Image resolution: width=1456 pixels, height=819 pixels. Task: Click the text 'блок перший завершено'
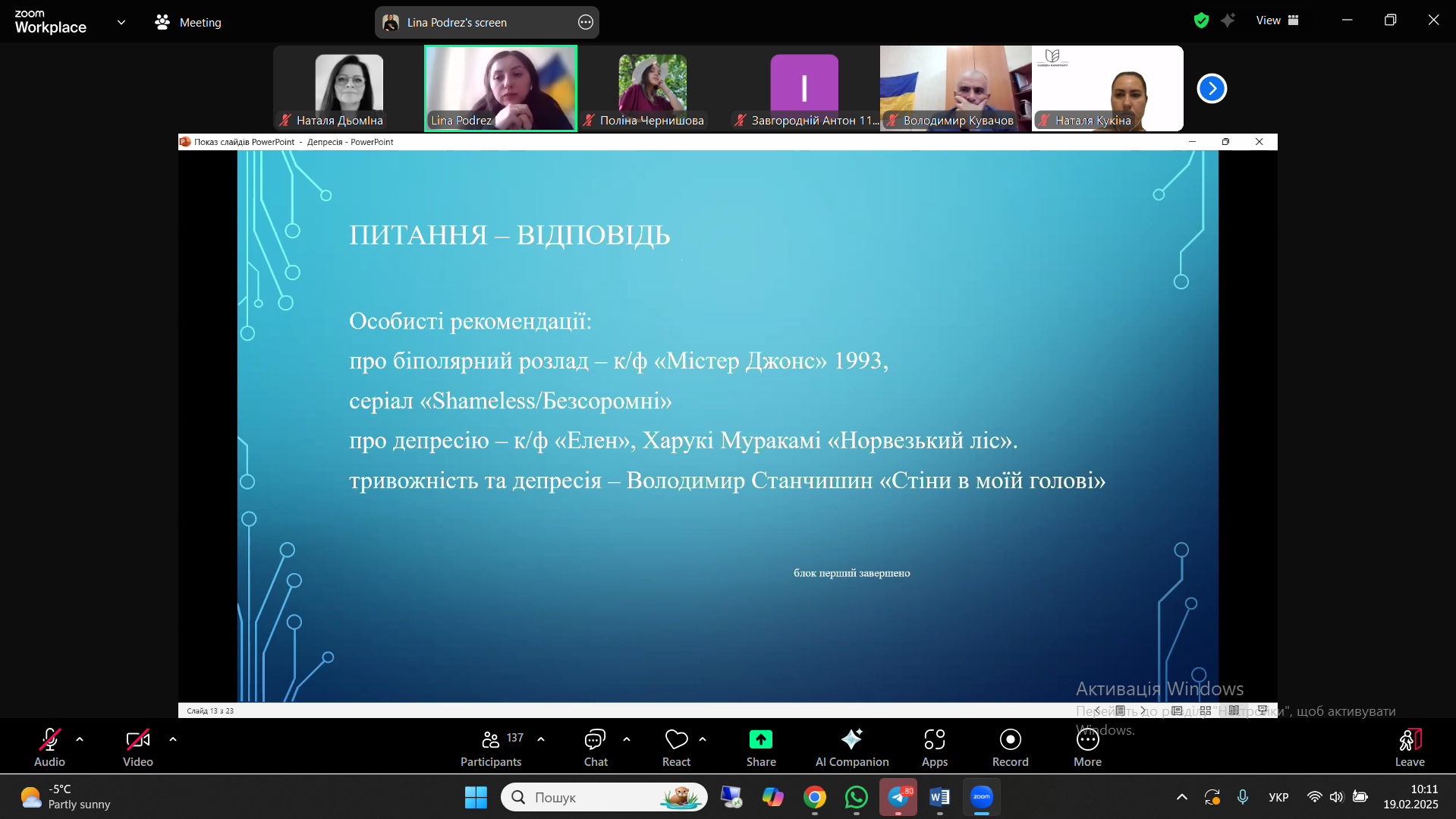(x=851, y=573)
